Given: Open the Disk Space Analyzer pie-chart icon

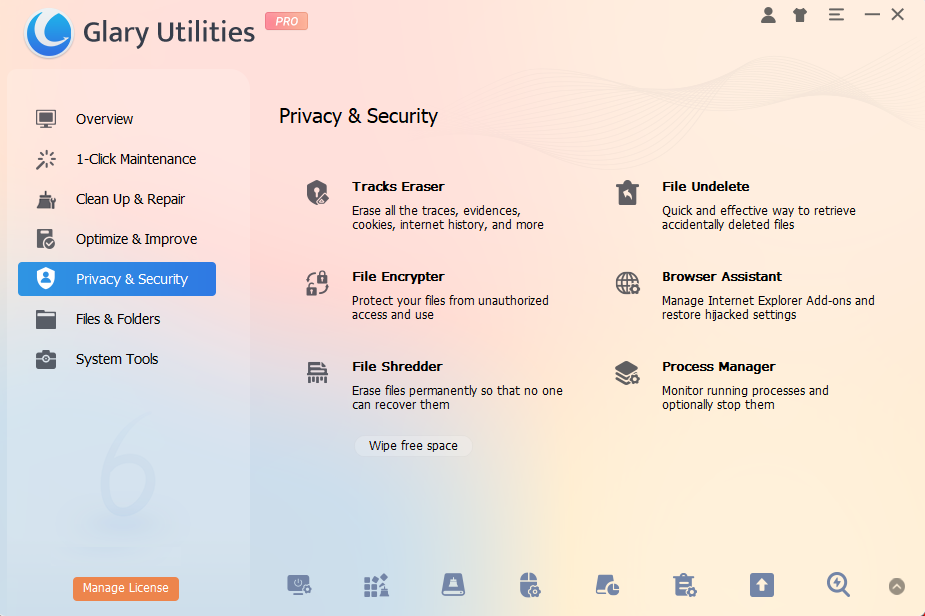Looking at the screenshot, I should coord(607,585).
